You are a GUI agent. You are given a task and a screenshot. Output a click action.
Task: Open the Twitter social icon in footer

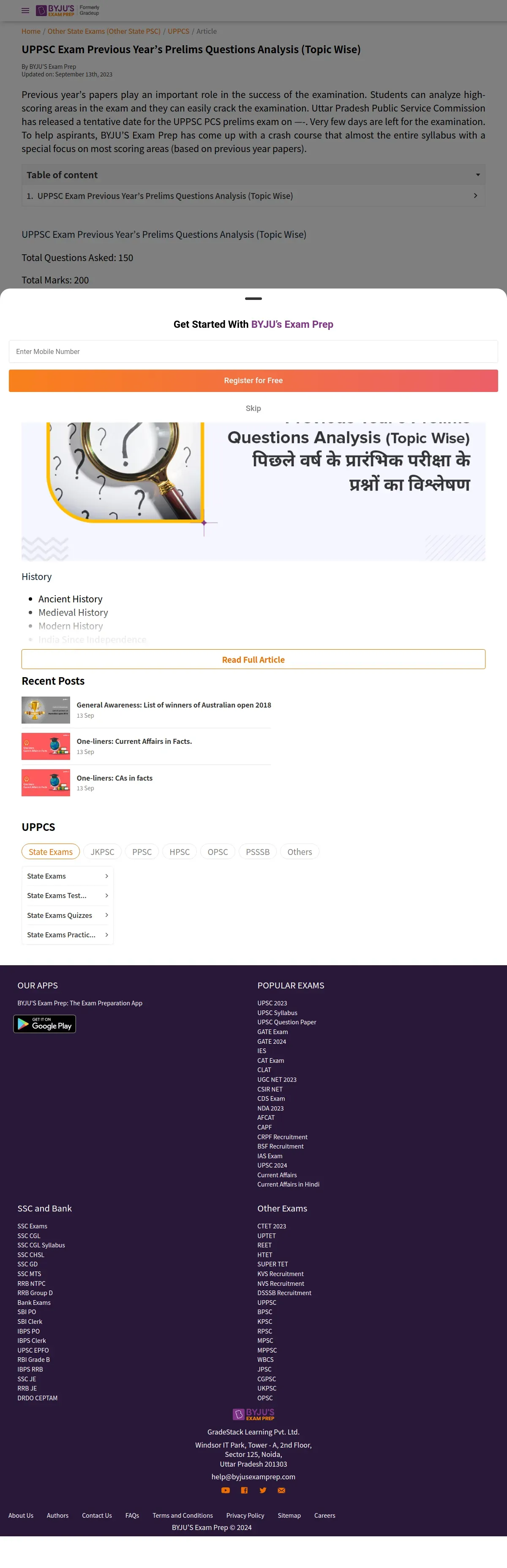[263, 1490]
